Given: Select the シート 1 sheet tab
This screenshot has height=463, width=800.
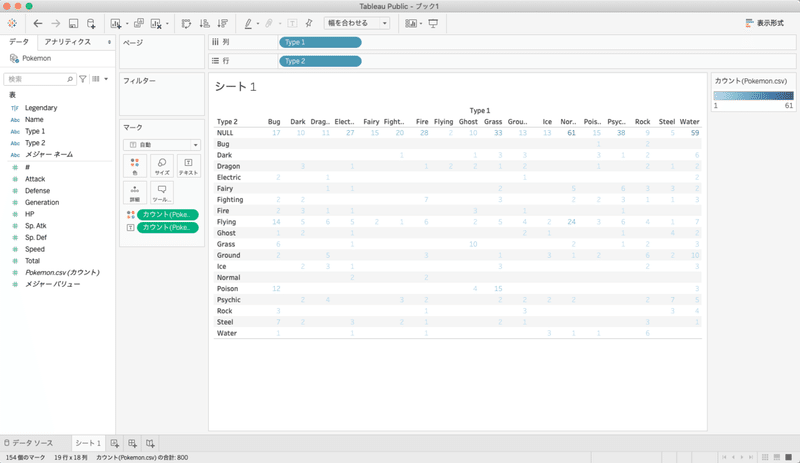Looking at the screenshot, I should [88, 443].
